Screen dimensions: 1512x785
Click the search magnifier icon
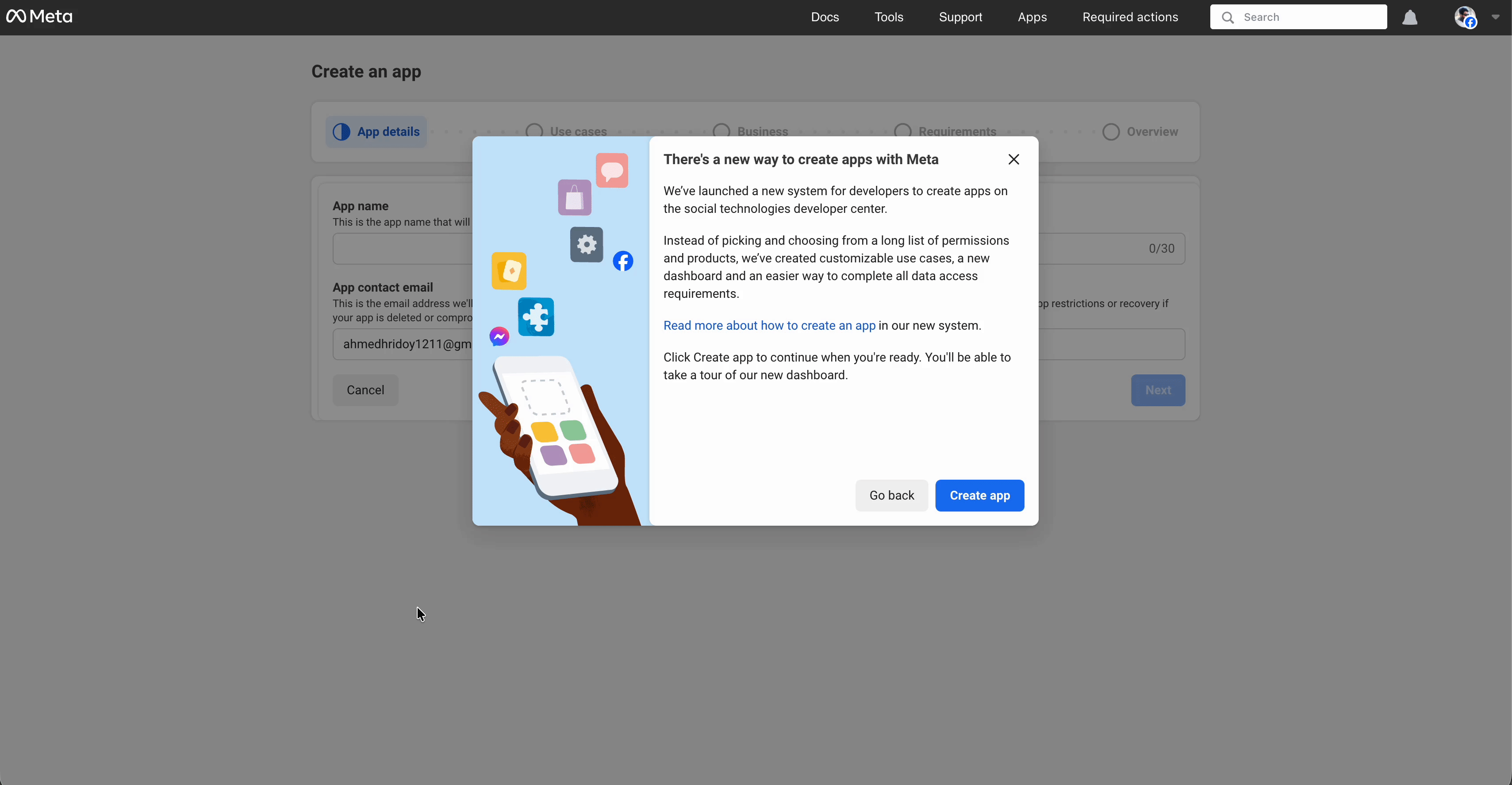pos(1227,18)
